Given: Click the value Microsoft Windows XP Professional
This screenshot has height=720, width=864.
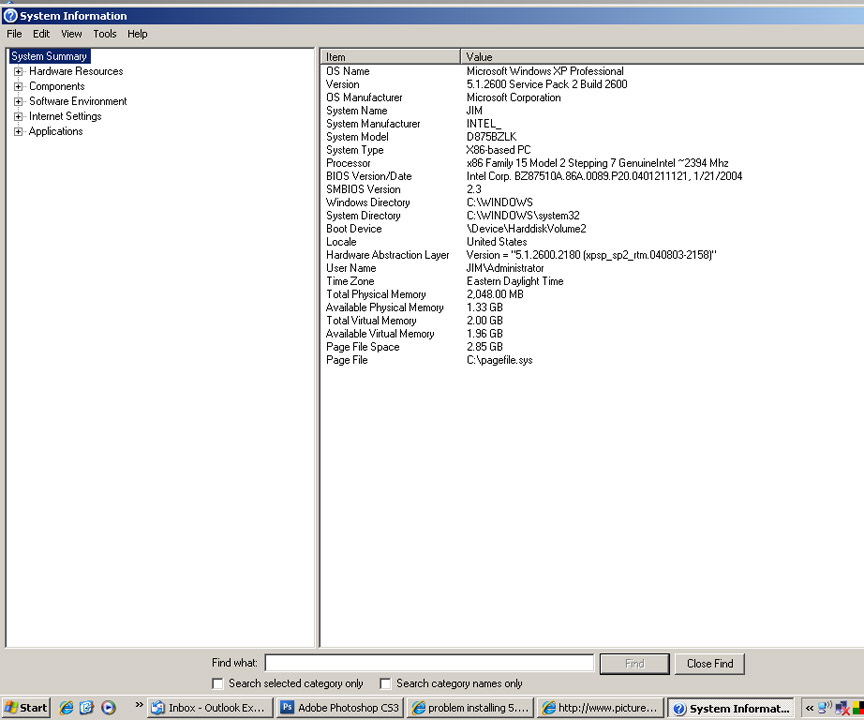Looking at the screenshot, I should click(x=545, y=71).
